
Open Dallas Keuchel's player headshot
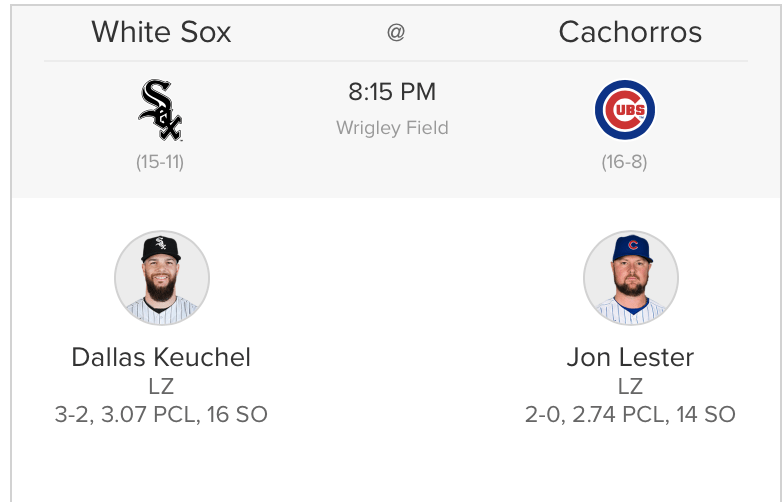point(161,278)
